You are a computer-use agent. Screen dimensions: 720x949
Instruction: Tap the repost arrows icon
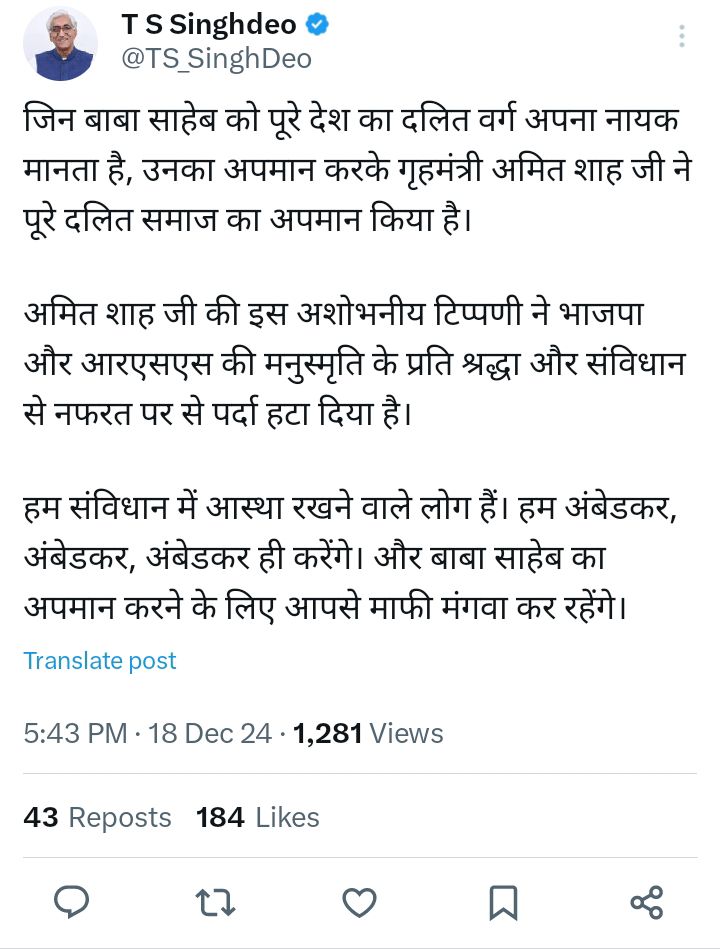215,903
